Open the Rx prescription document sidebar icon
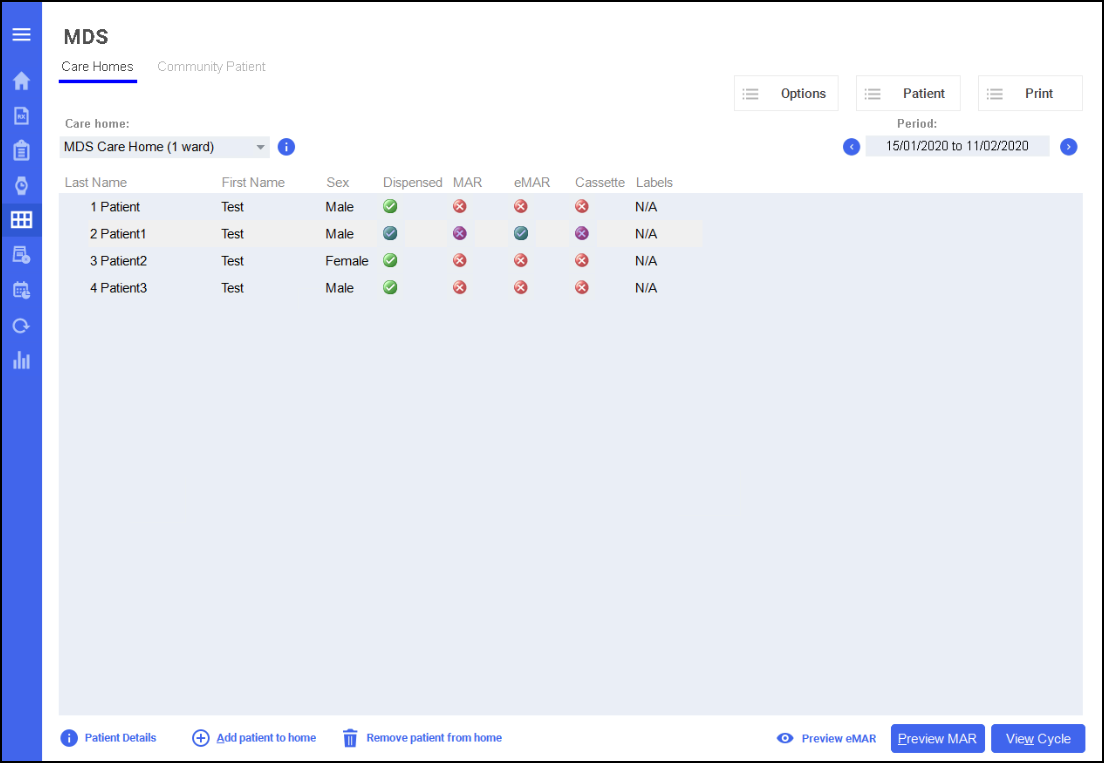Viewport: 1104px width, 763px height. click(21, 116)
